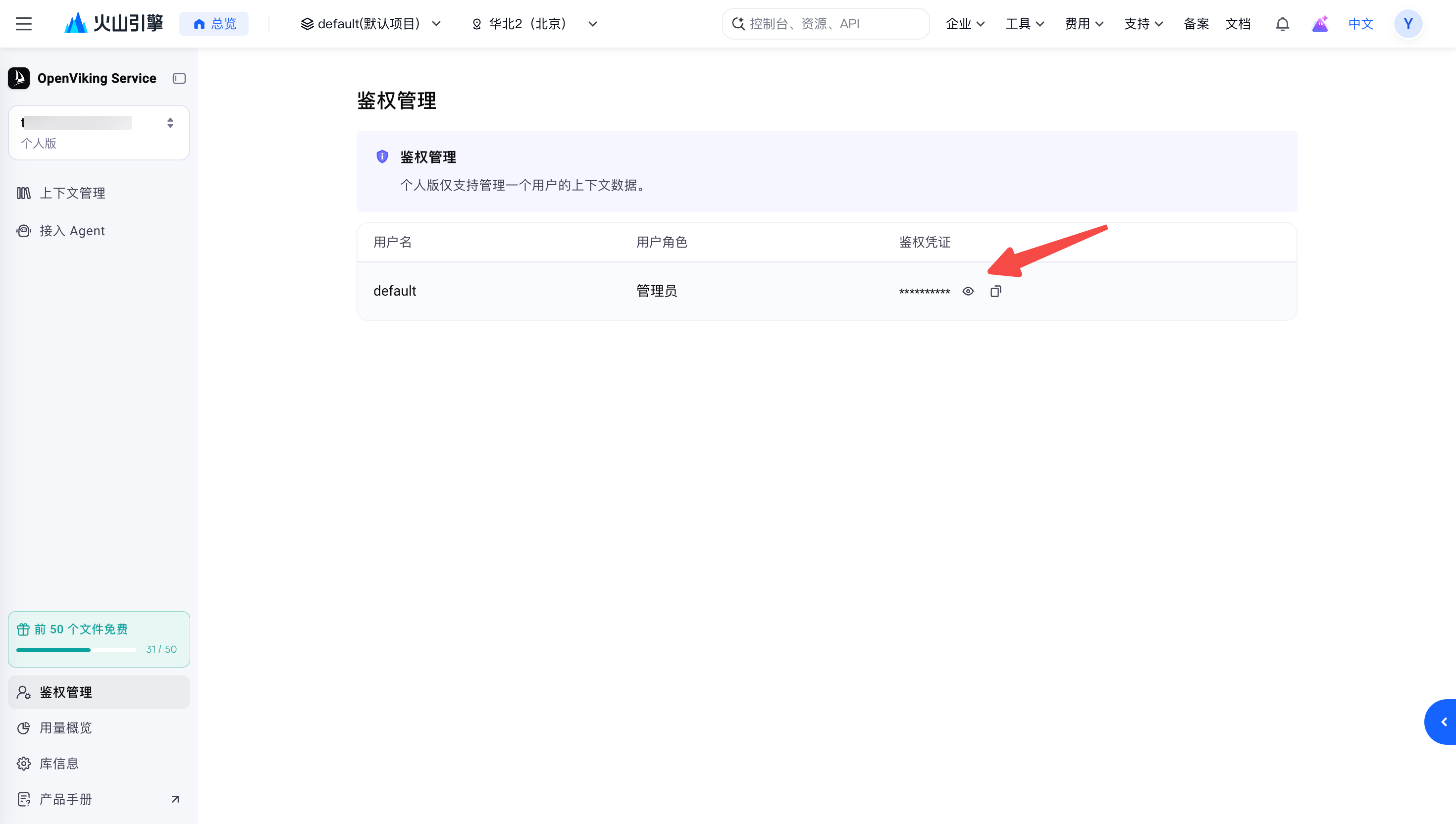The height and width of the screenshot is (824, 1456).
Task: Open the 企业 top menu
Action: tap(965, 24)
